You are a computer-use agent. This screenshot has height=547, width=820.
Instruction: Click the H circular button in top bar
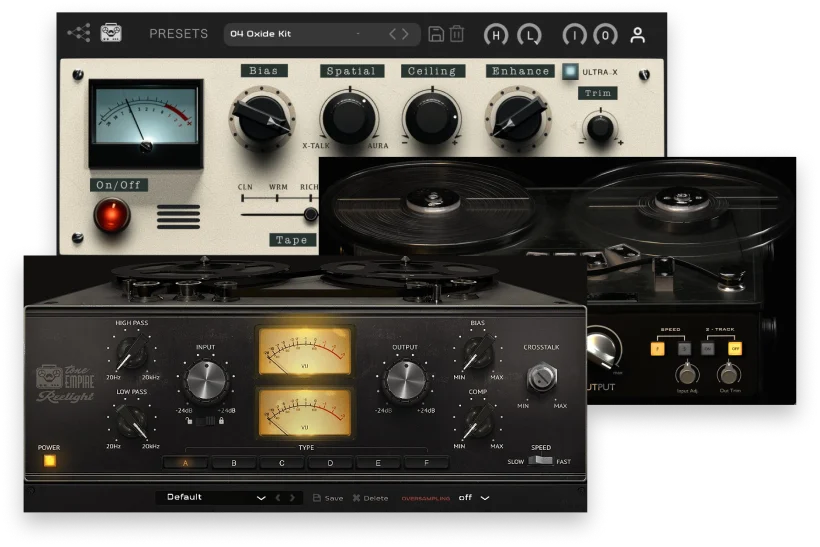pos(496,36)
